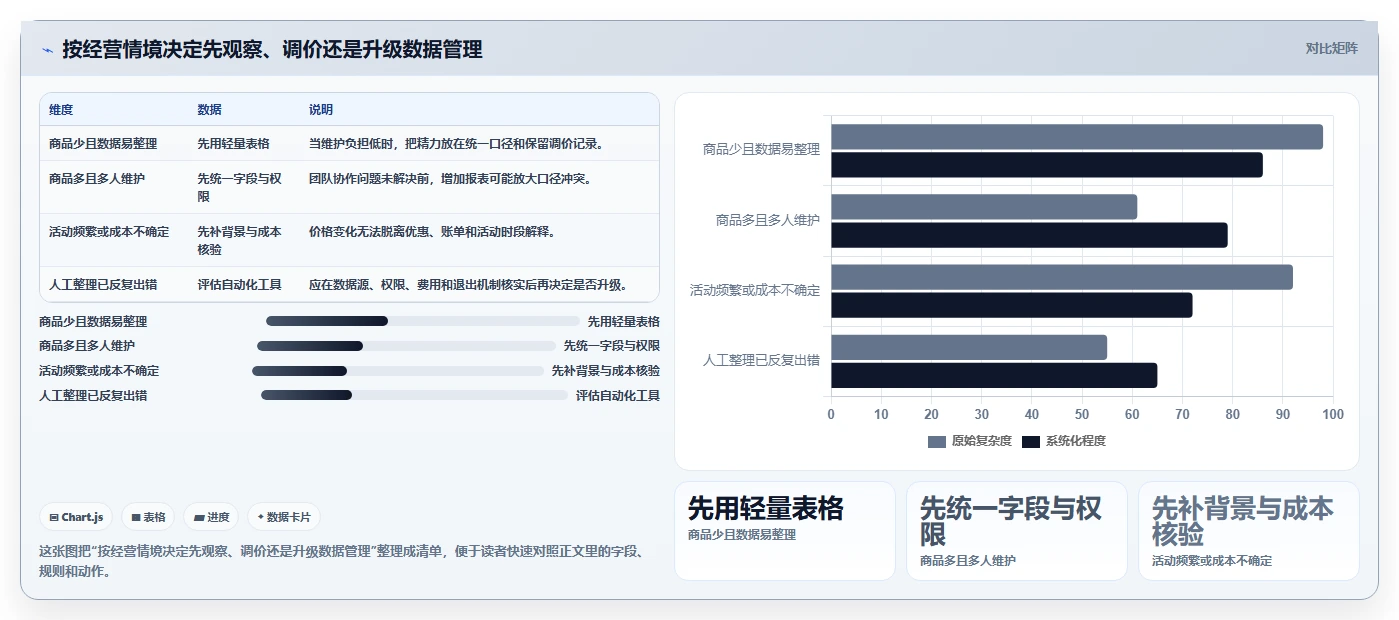1399x620 pixels.
Task: Click description starting 当维护负担低时
Action: pyautogui.click(x=455, y=144)
